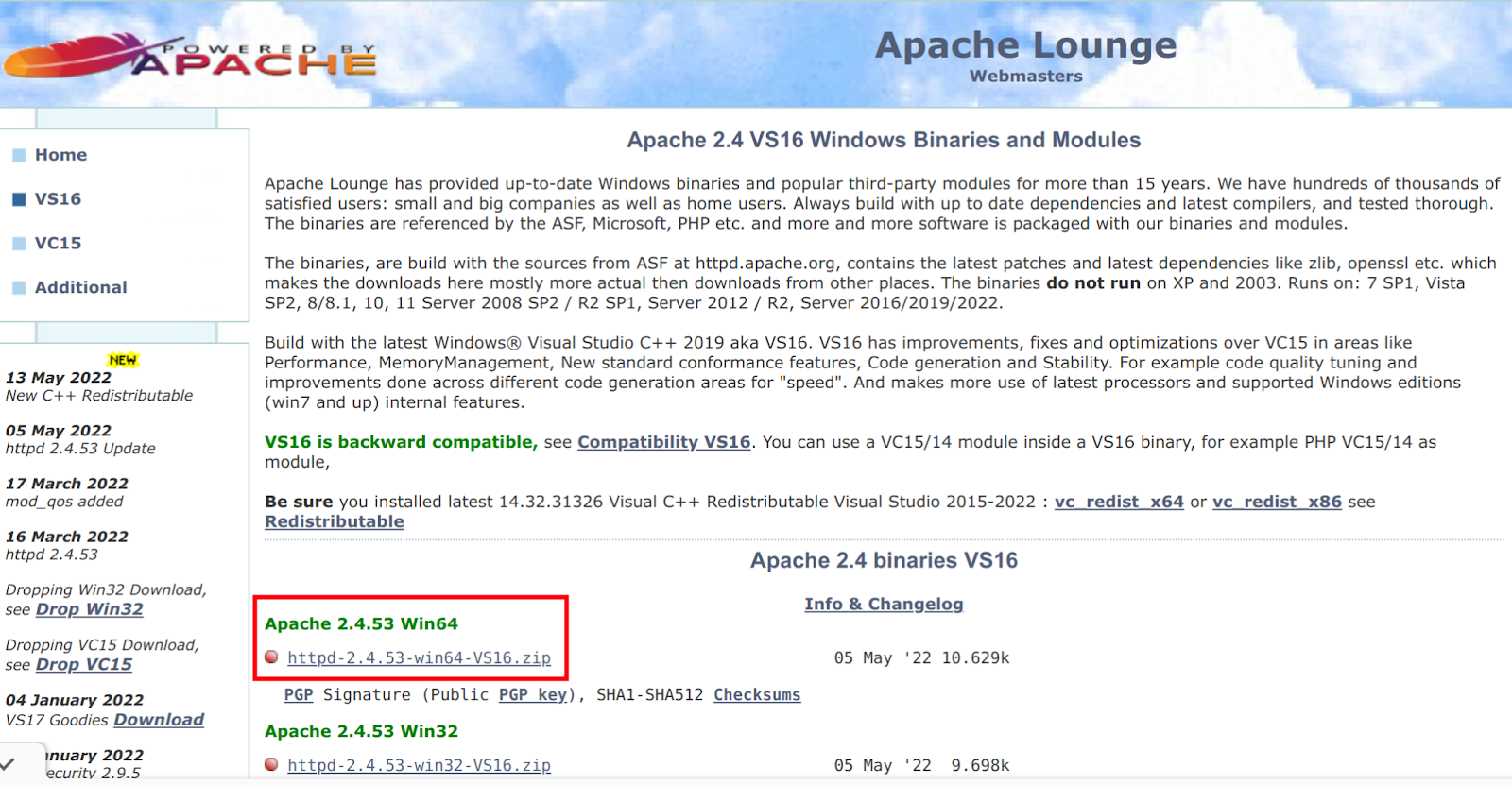This screenshot has height=785, width=1512.
Task: Download httpd-2.4.53-win32-VS16.zip
Action: pyautogui.click(x=419, y=765)
